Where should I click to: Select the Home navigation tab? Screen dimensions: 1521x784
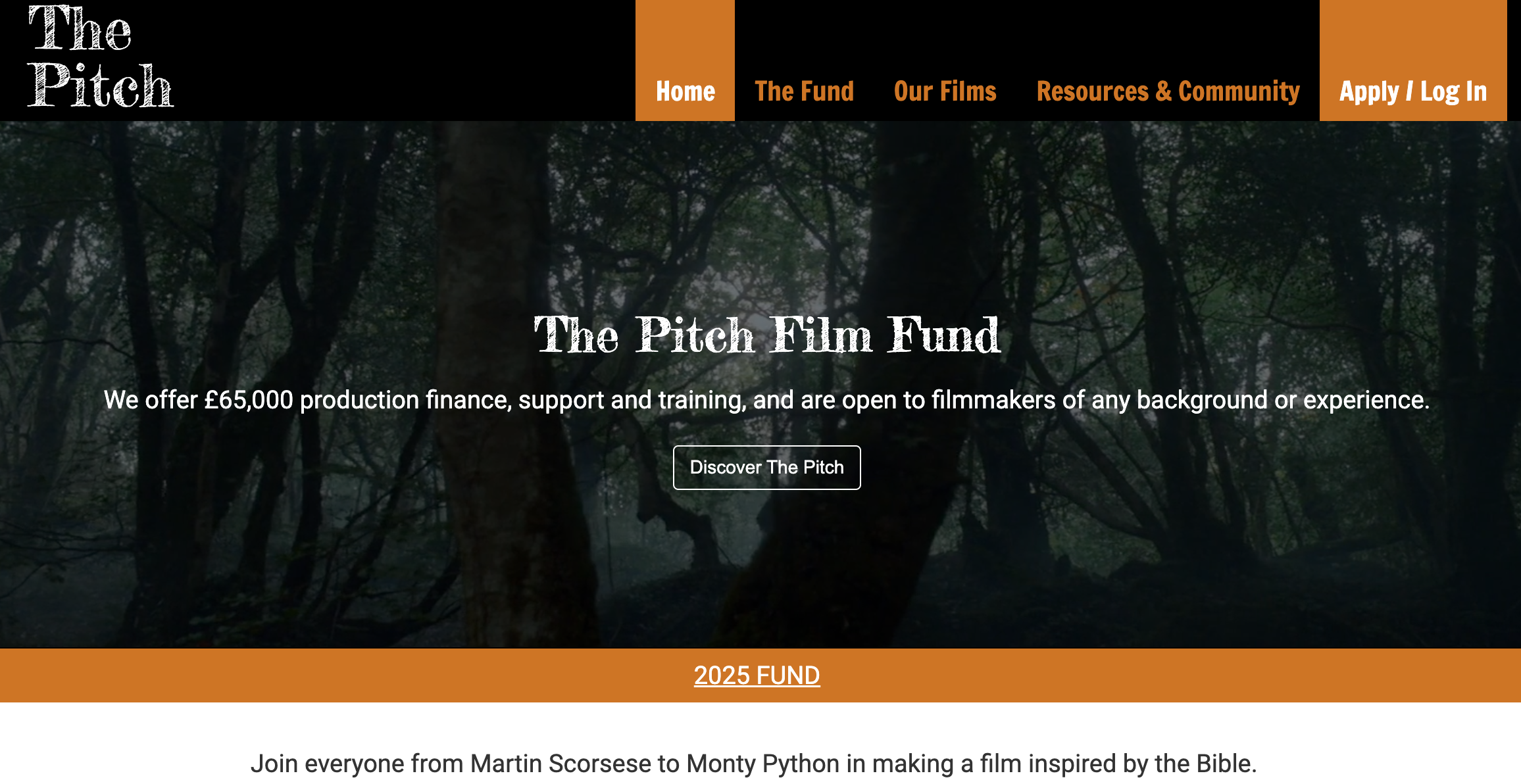coord(685,91)
